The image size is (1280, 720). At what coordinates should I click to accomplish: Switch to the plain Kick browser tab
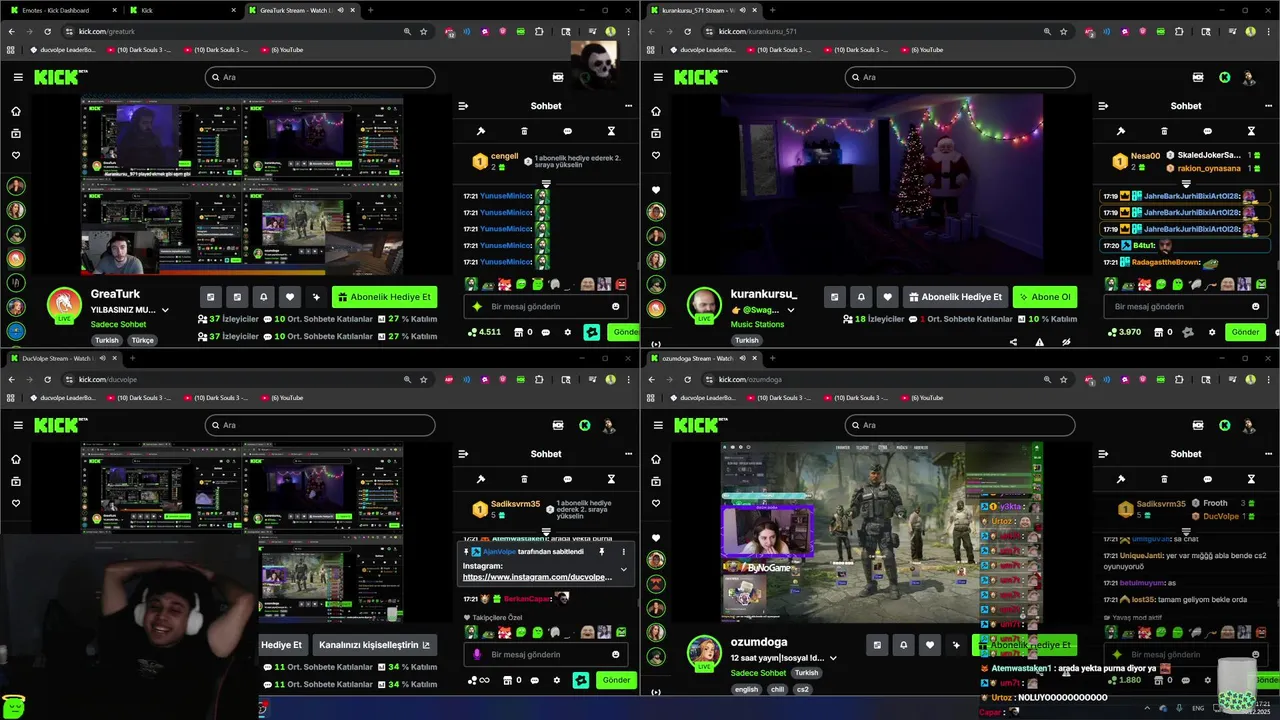tap(183, 10)
